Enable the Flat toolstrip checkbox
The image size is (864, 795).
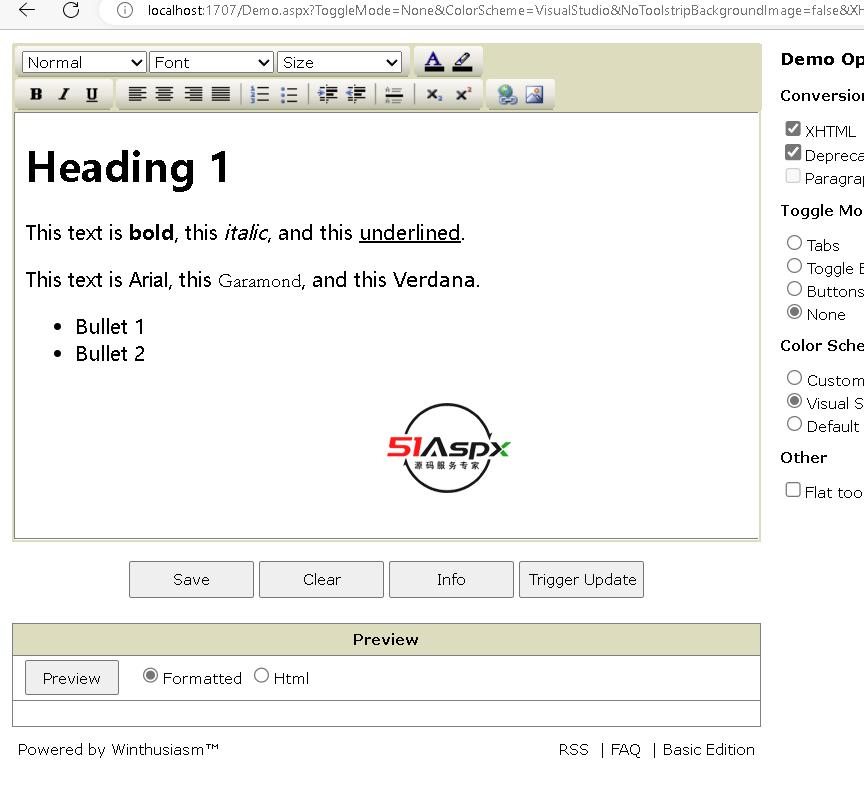[793, 490]
